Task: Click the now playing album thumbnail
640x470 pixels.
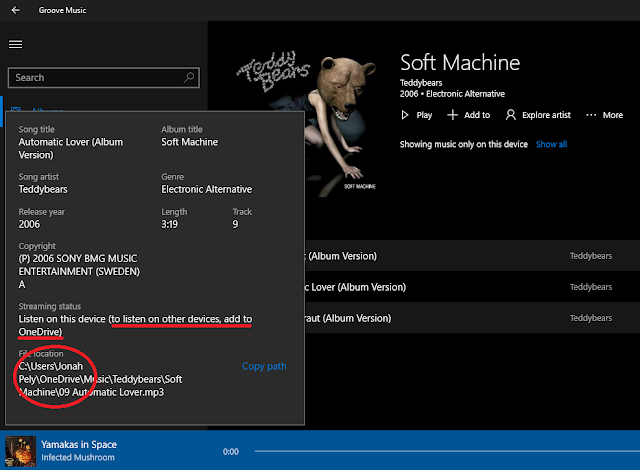Action: click(20, 451)
